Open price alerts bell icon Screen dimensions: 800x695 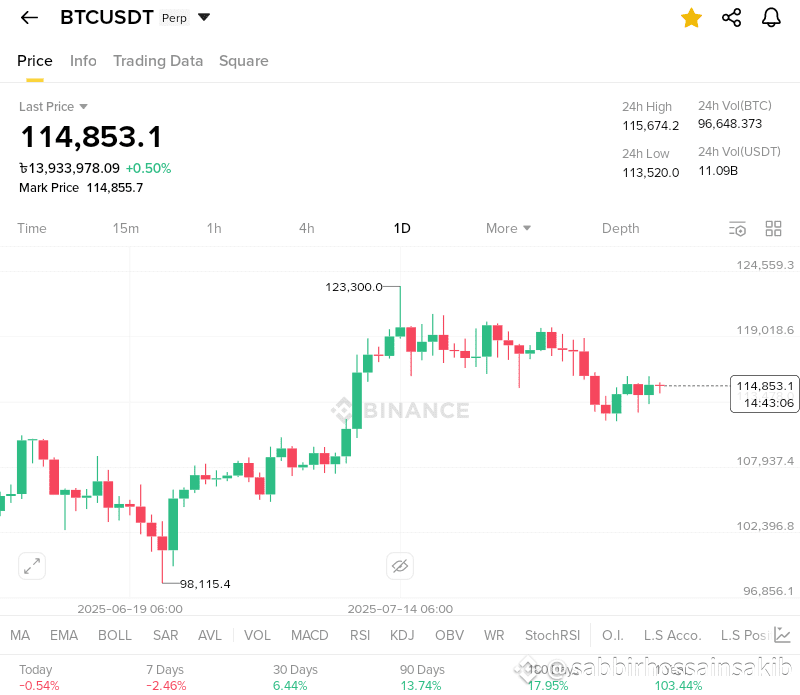click(x=771, y=18)
